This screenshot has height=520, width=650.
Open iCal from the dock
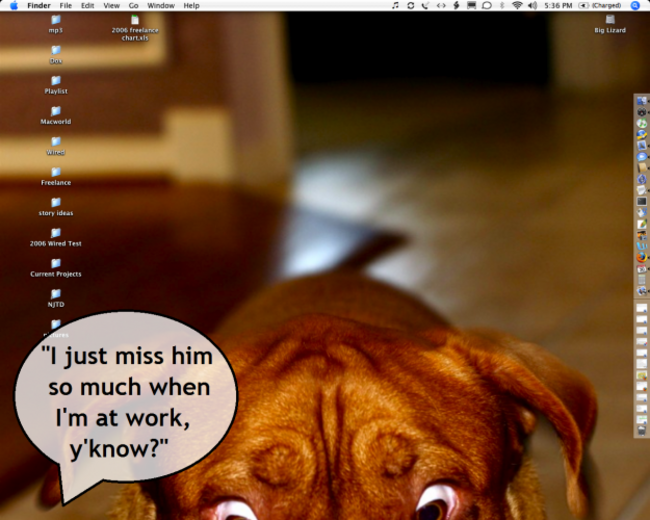pos(642,268)
